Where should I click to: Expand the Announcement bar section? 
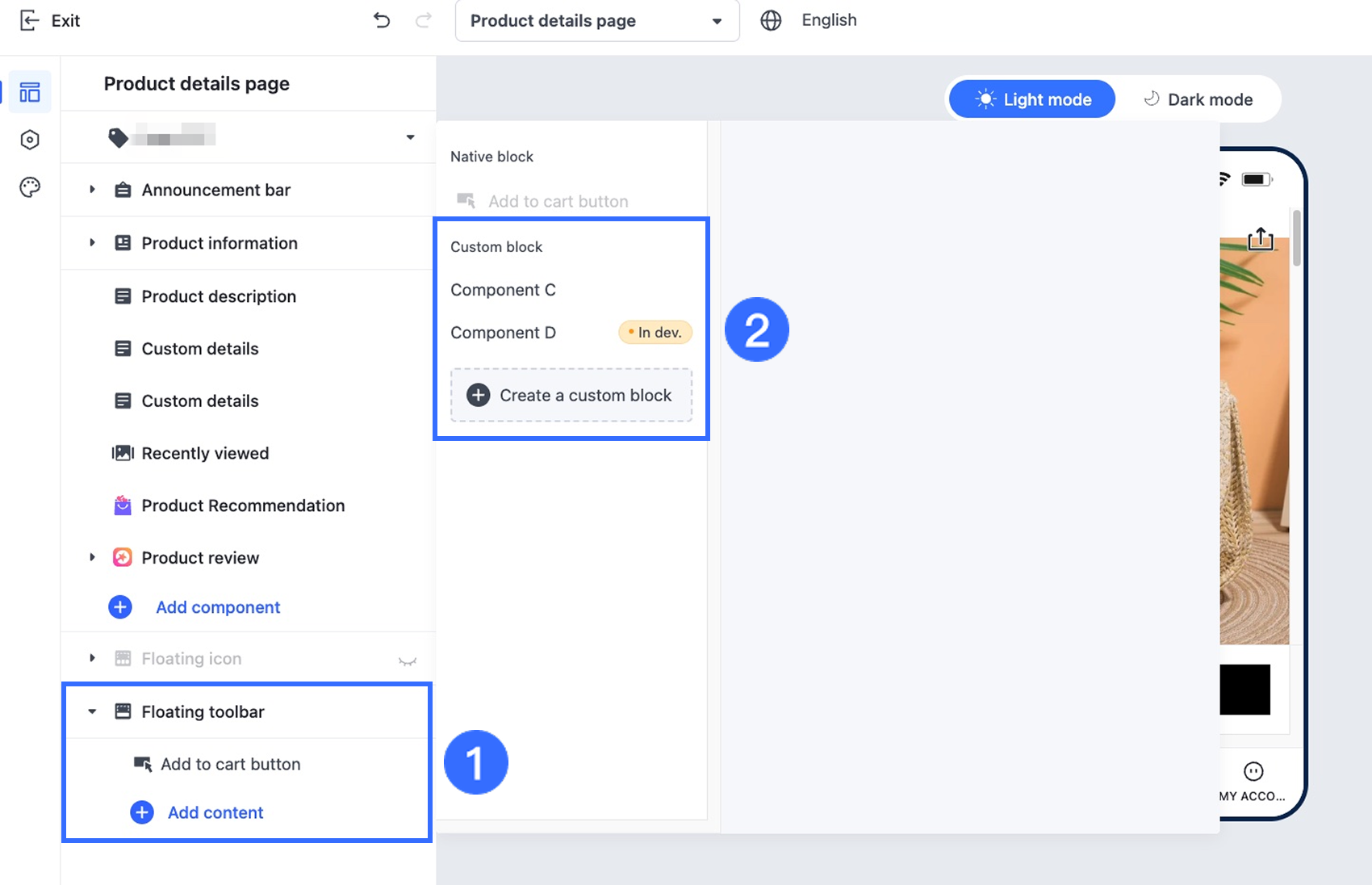92,190
